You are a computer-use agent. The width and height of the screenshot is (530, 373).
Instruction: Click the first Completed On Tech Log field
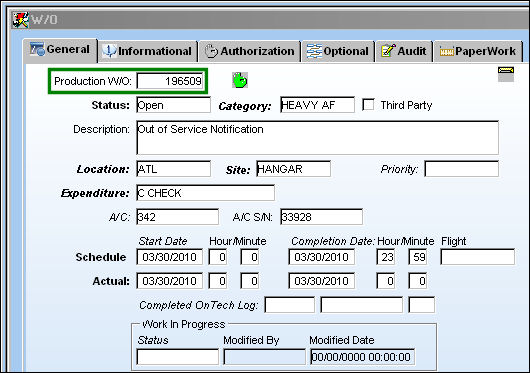tap(289, 305)
